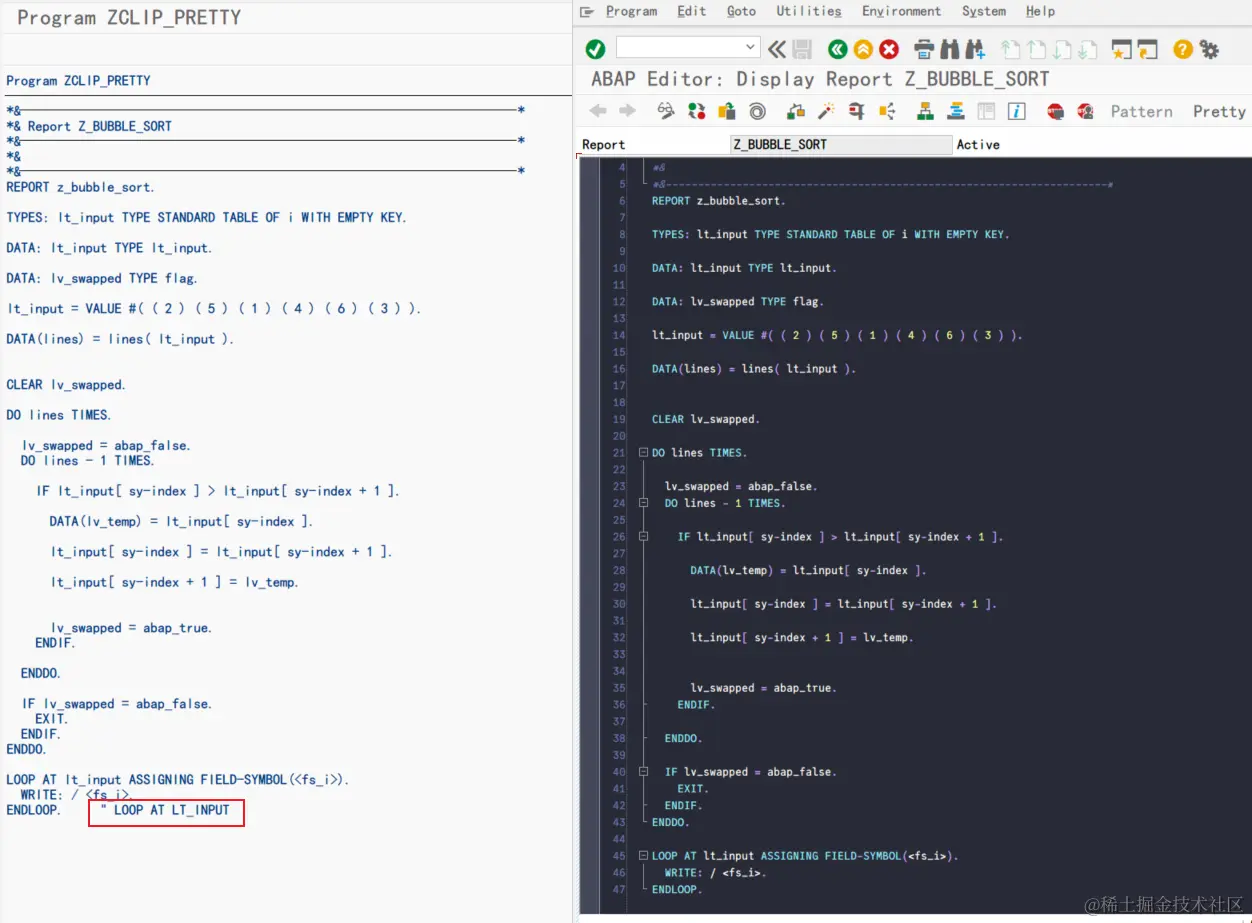Click line 35 lv_swapped = abap_true in editor
The height and width of the screenshot is (923, 1252).
[x=763, y=688]
